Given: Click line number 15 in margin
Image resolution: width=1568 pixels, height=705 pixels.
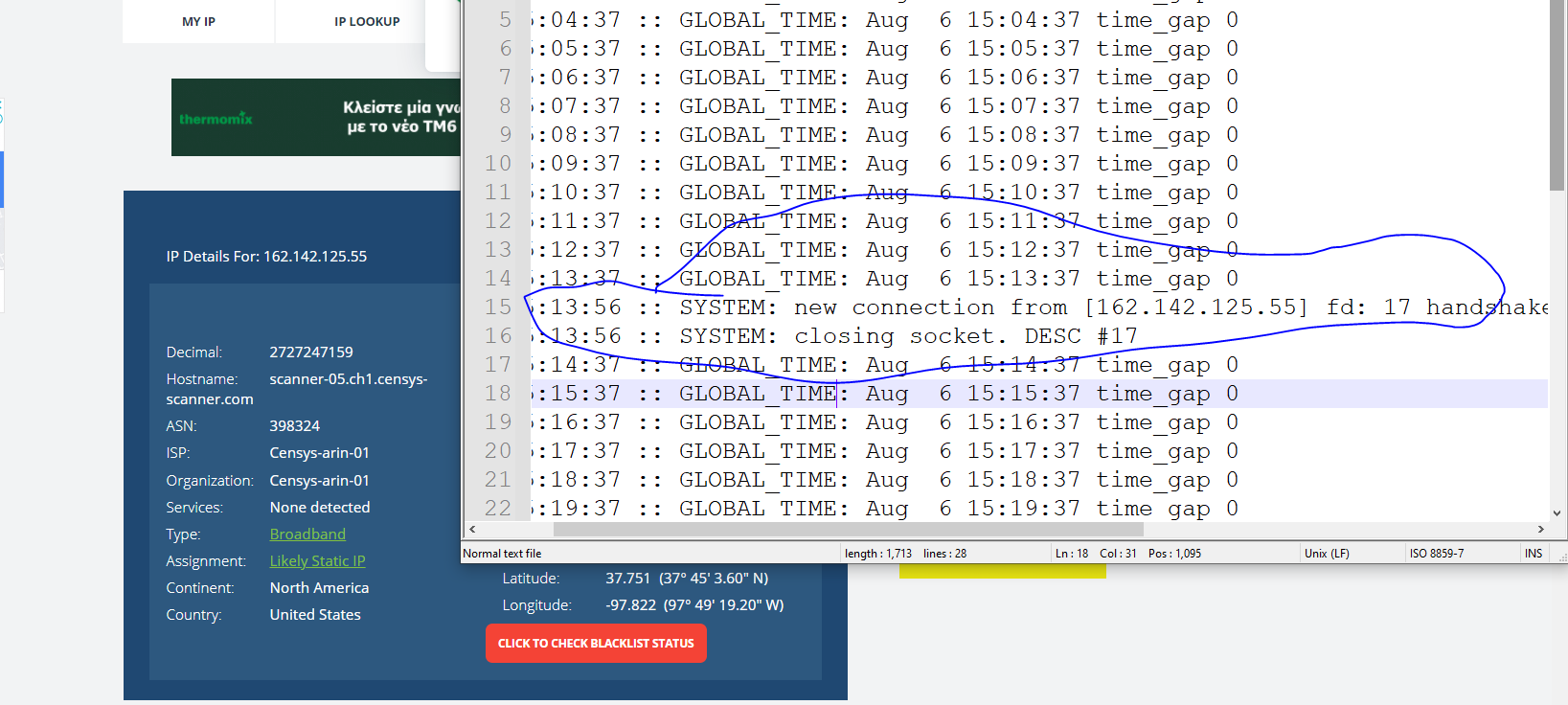Looking at the screenshot, I should coord(498,307).
